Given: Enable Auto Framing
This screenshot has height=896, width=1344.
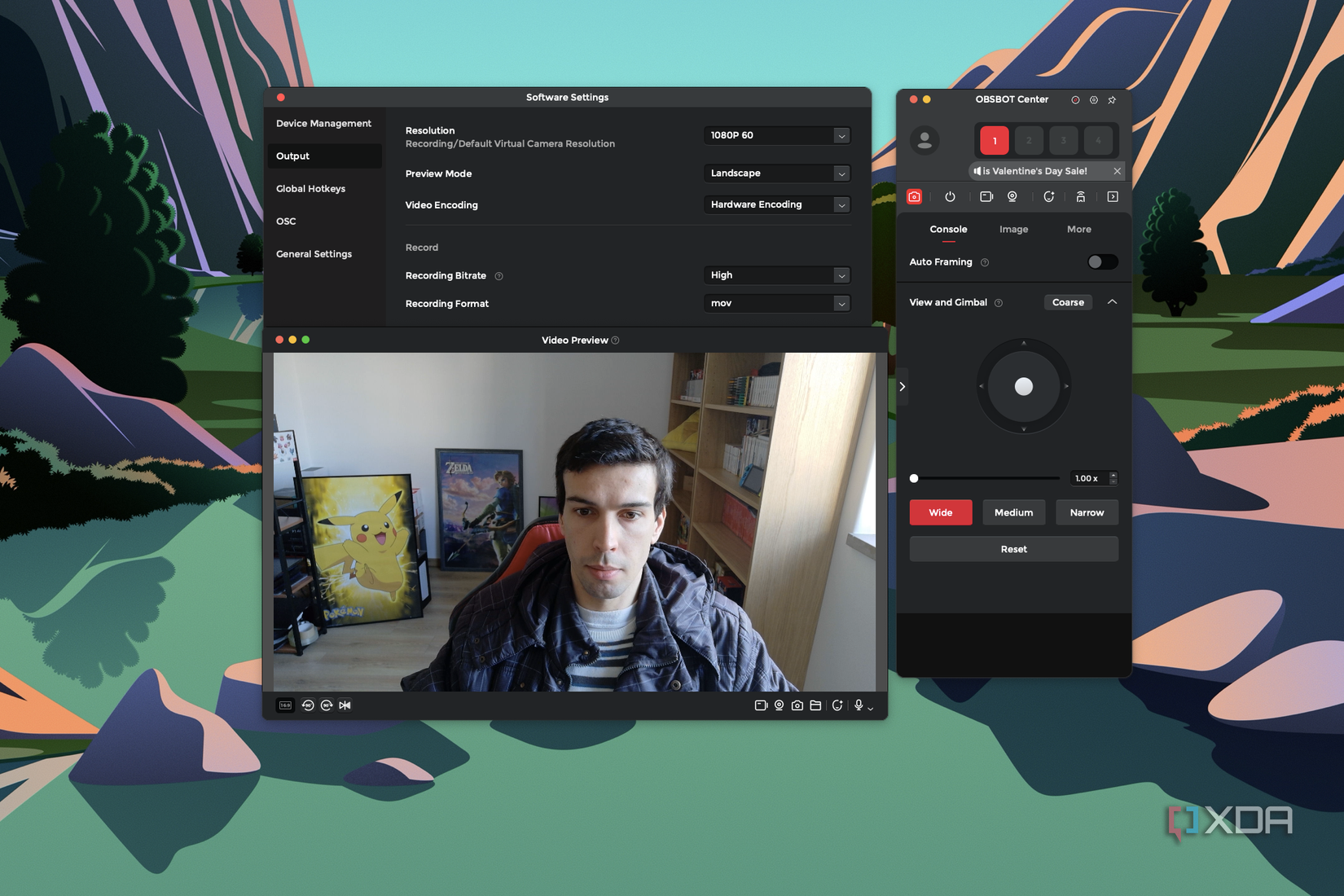Looking at the screenshot, I should point(1102,261).
